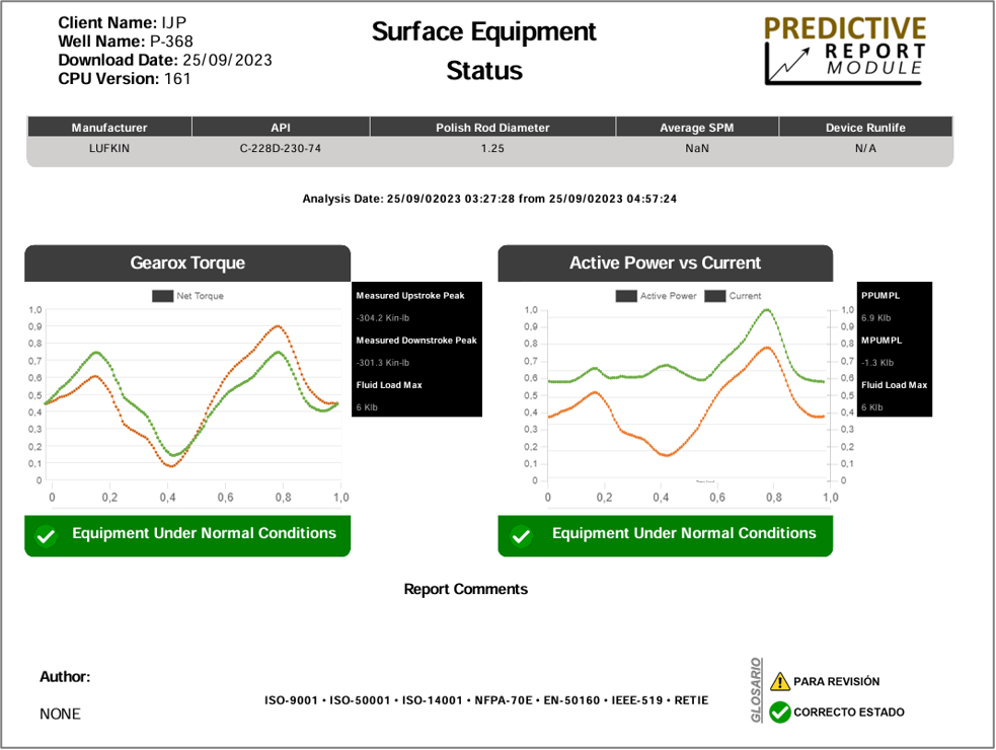Select the Gearox Torque panel header
The image size is (996, 750).
[187, 263]
